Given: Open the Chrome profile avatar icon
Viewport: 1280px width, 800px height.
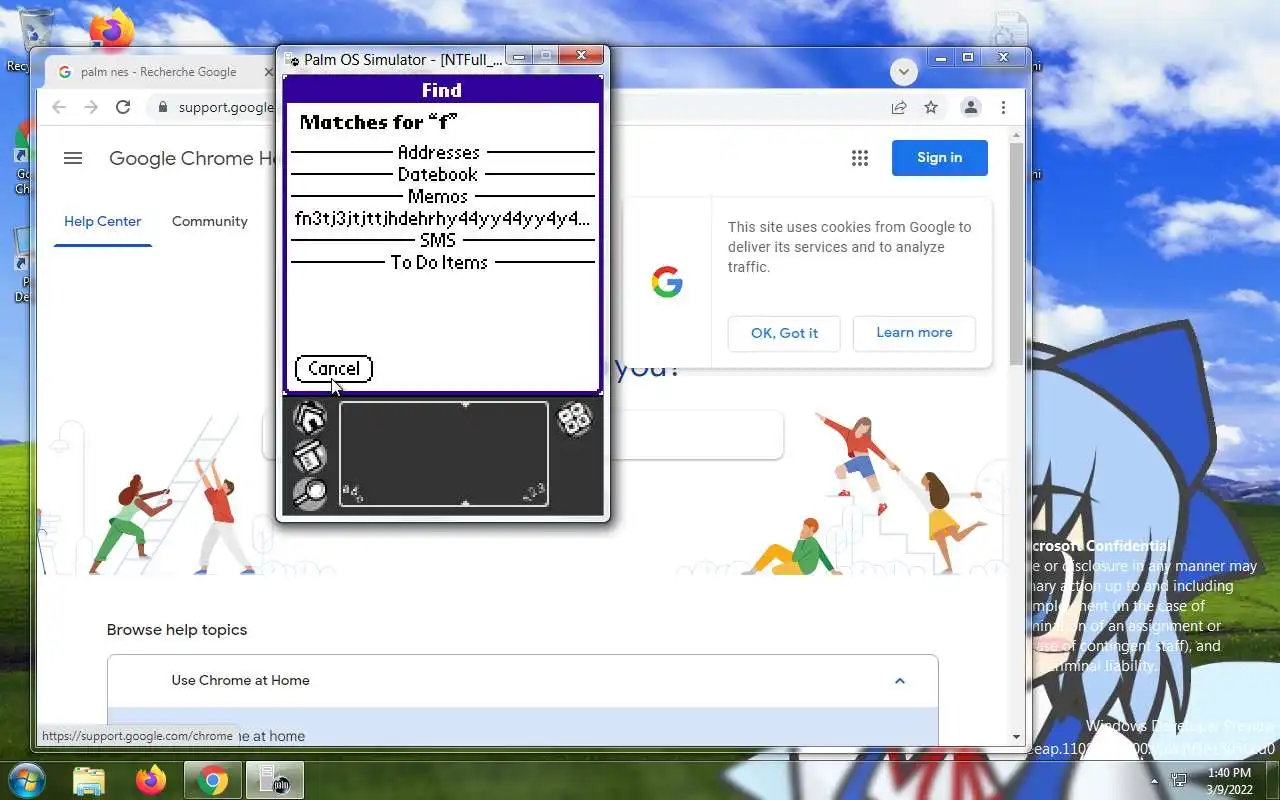Looking at the screenshot, I should 970,107.
